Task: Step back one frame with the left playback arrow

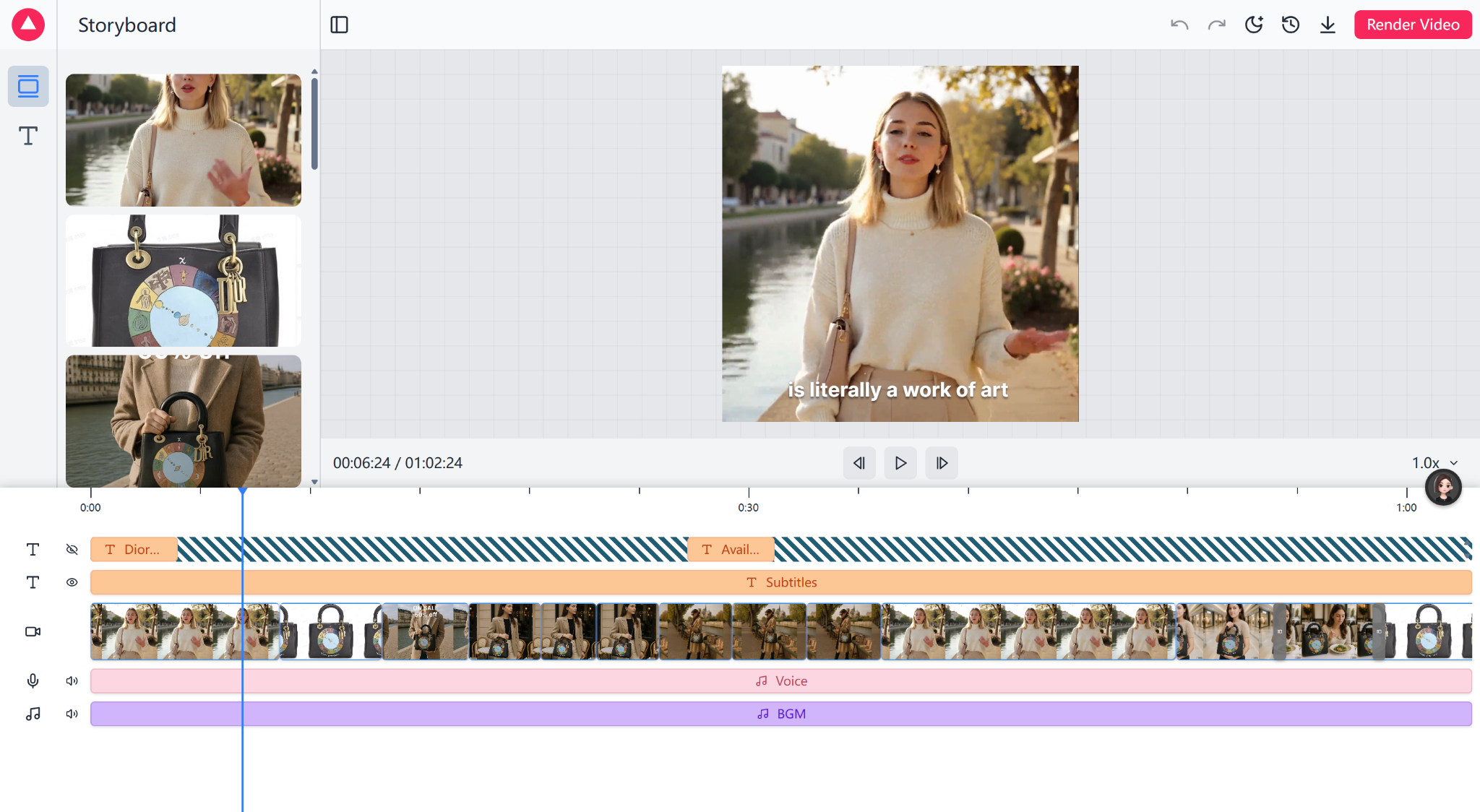Action: click(x=859, y=463)
